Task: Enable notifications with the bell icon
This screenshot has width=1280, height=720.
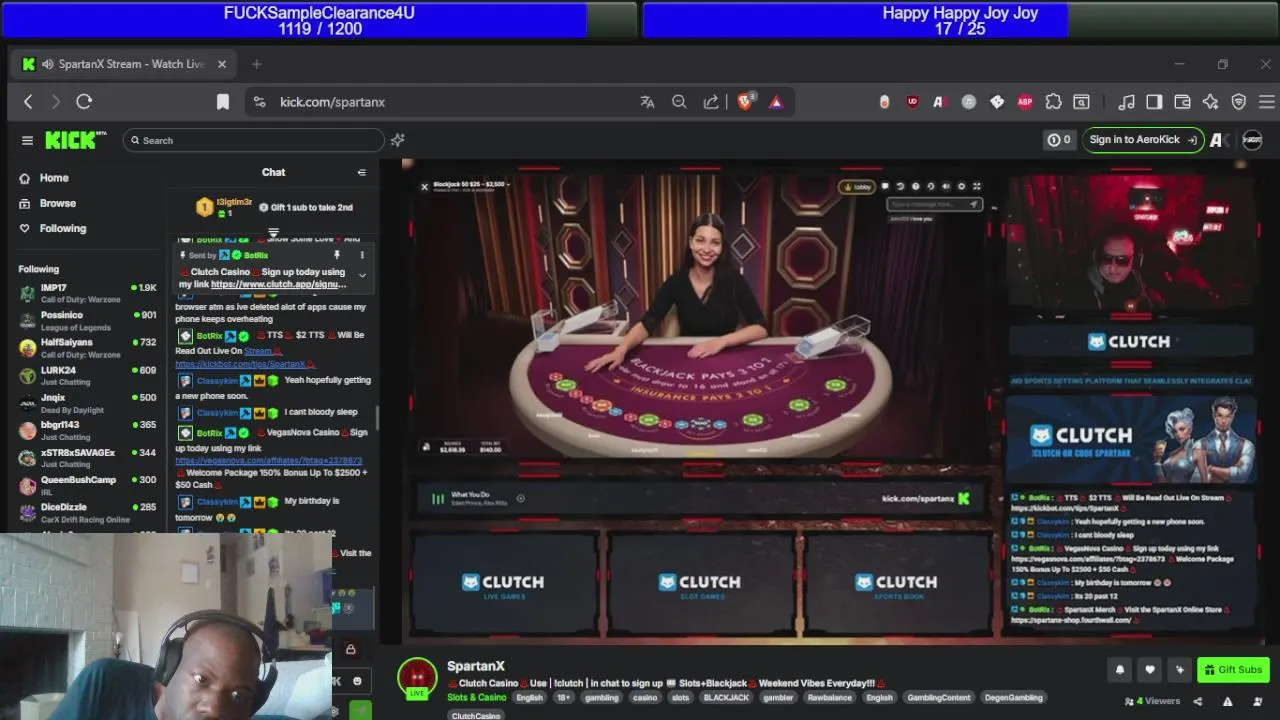Action: coord(1120,670)
